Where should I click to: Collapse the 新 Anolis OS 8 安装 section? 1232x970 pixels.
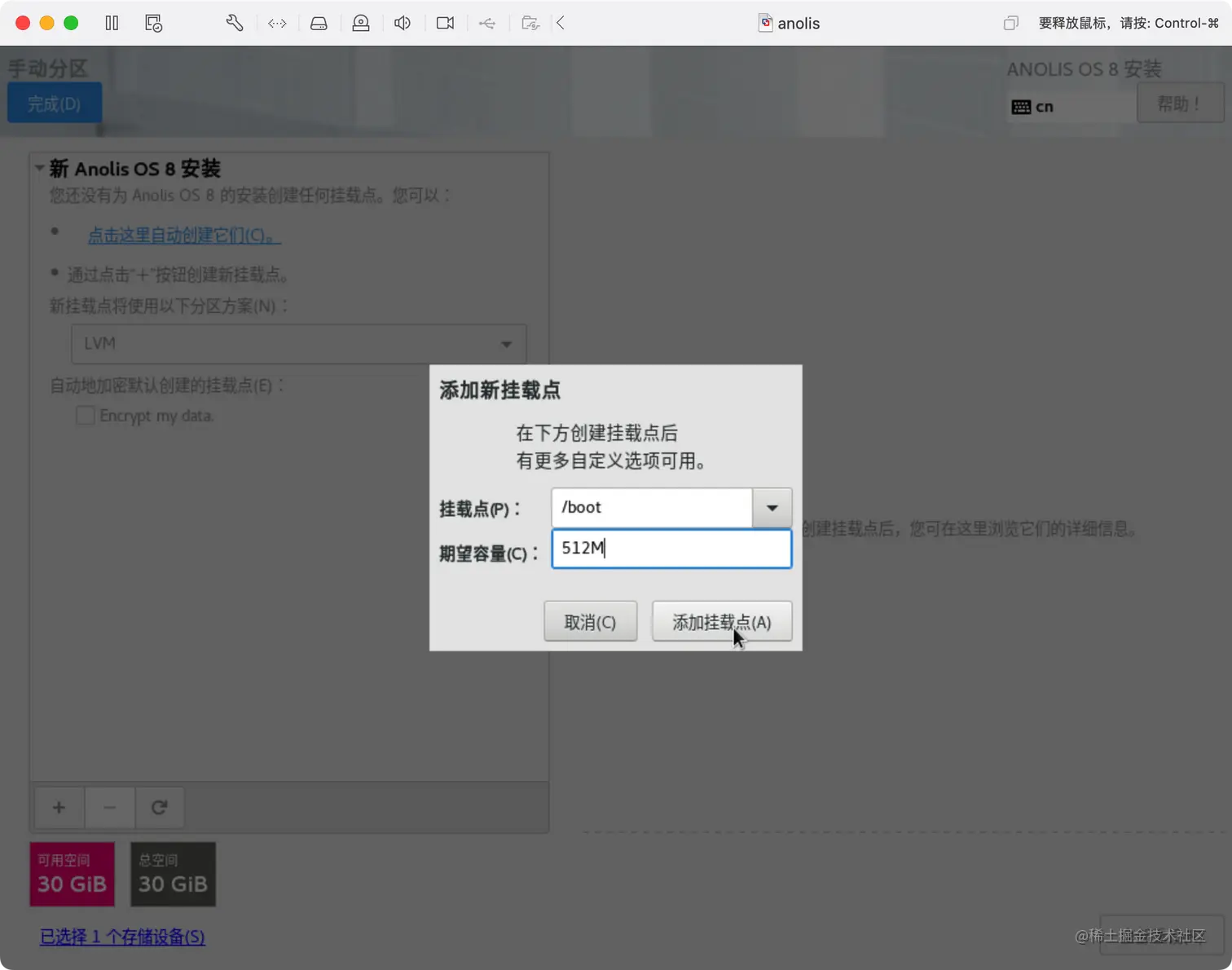(39, 169)
